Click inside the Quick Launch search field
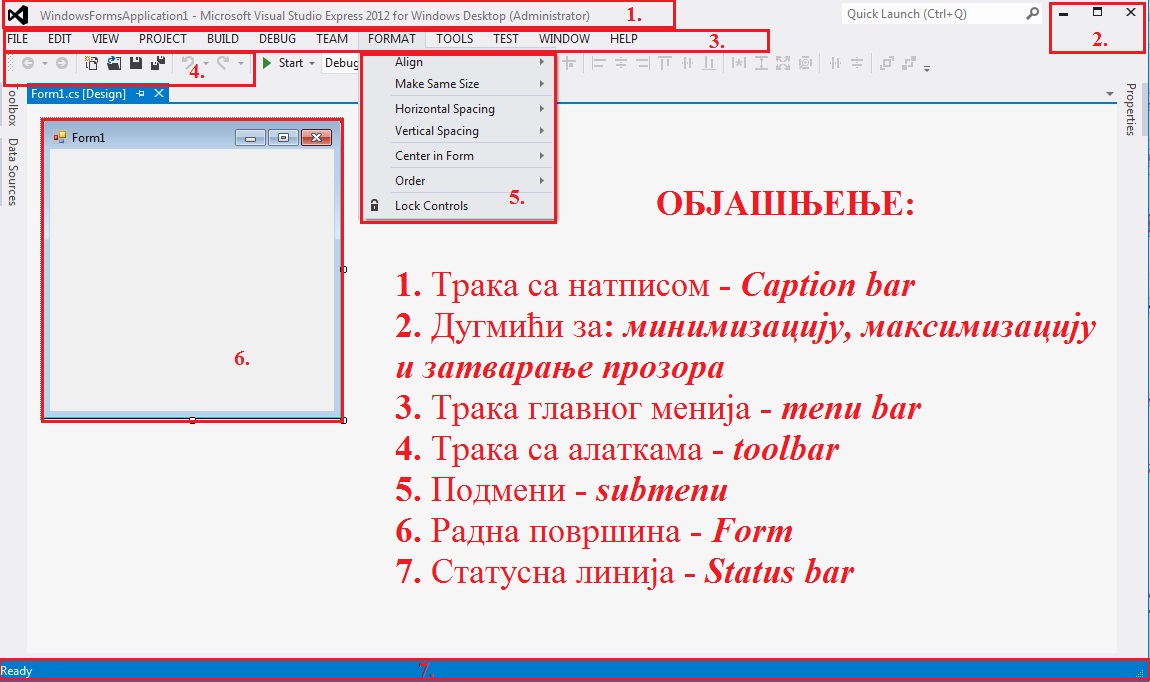 click(x=930, y=14)
